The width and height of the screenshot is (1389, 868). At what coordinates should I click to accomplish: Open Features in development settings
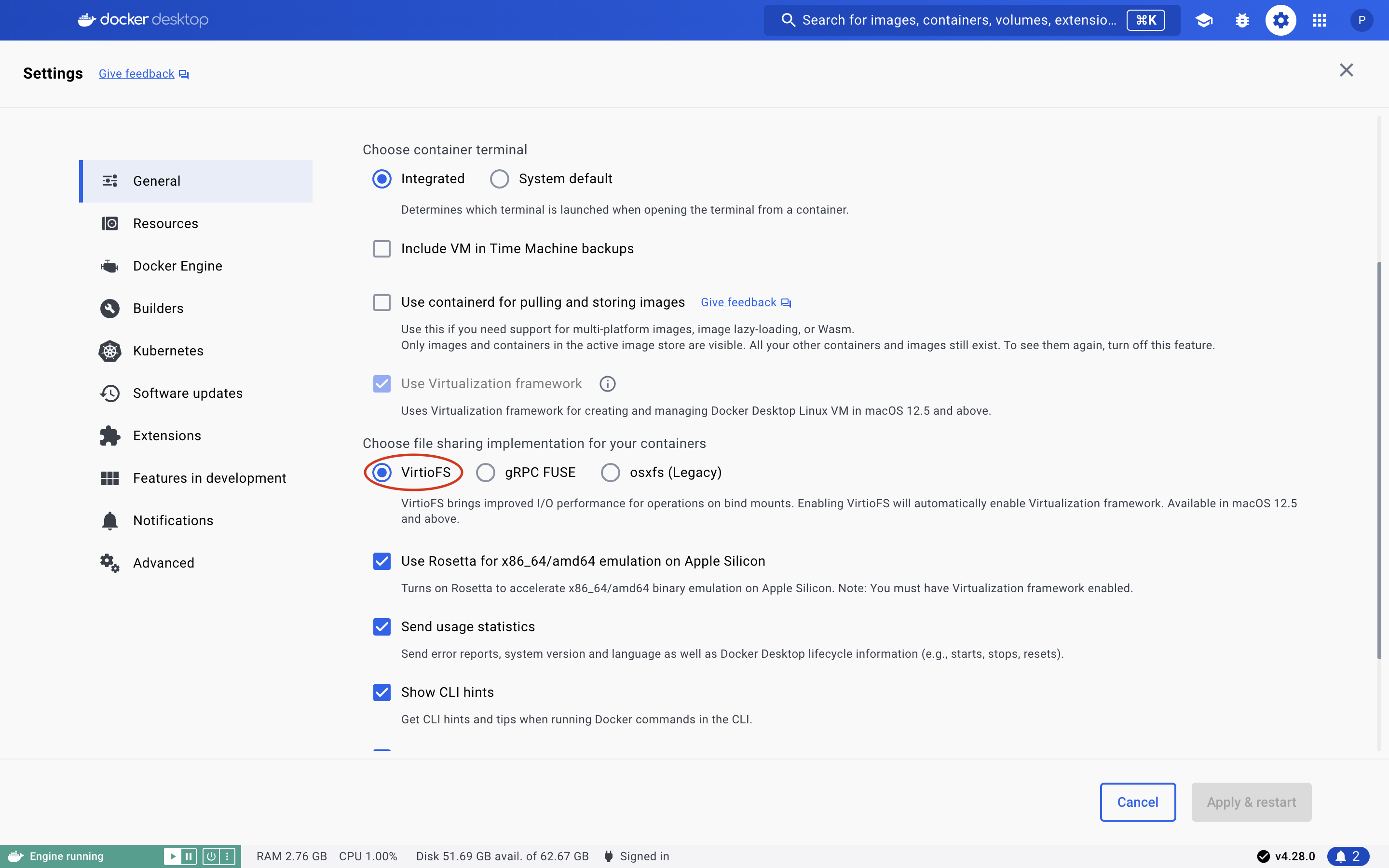[x=196, y=478]
